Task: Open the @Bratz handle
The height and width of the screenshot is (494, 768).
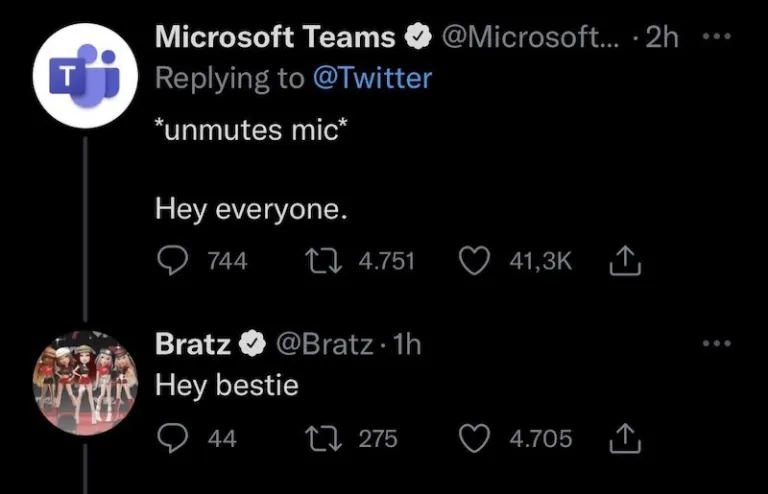Action: (x=324, y=344)
